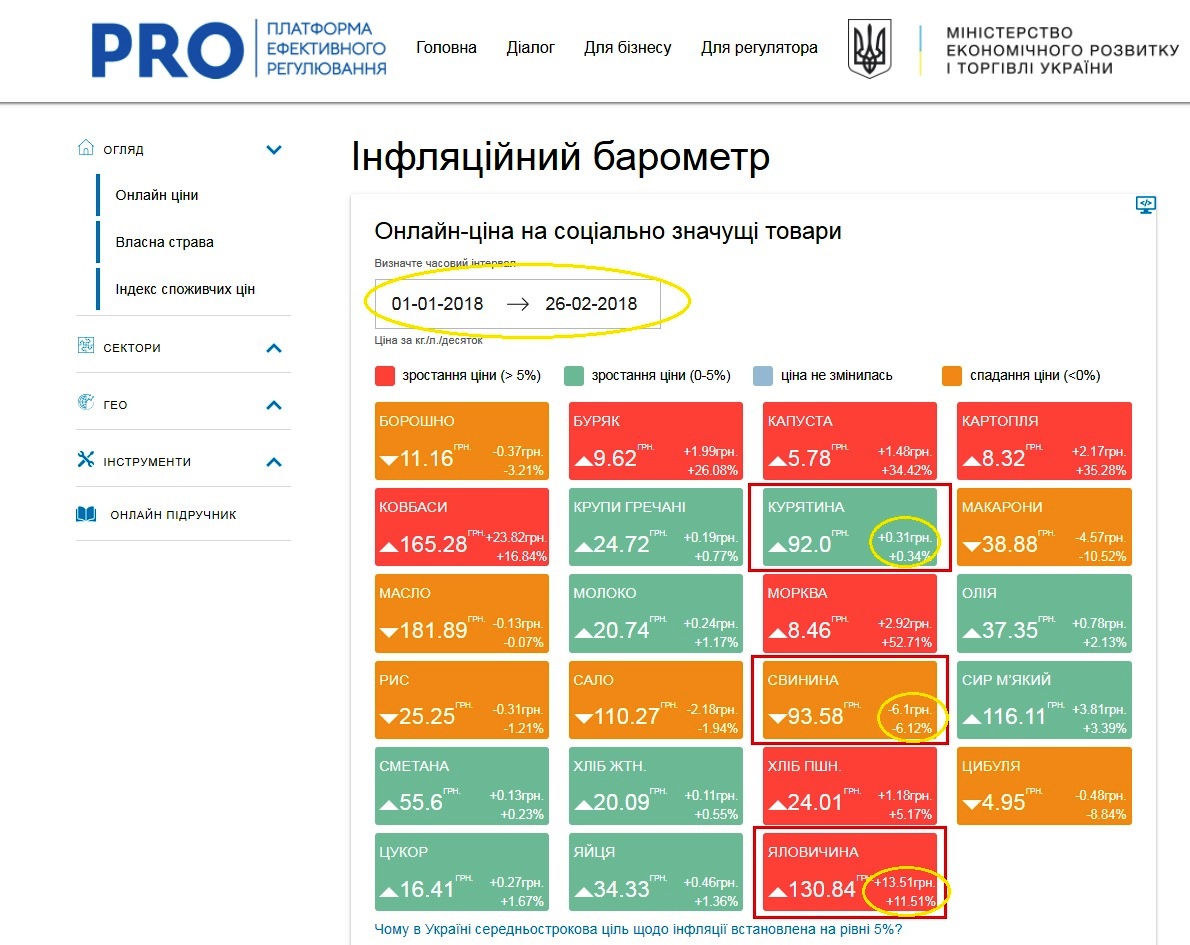Click the house icon beside Огляд

tap(86, 148)
